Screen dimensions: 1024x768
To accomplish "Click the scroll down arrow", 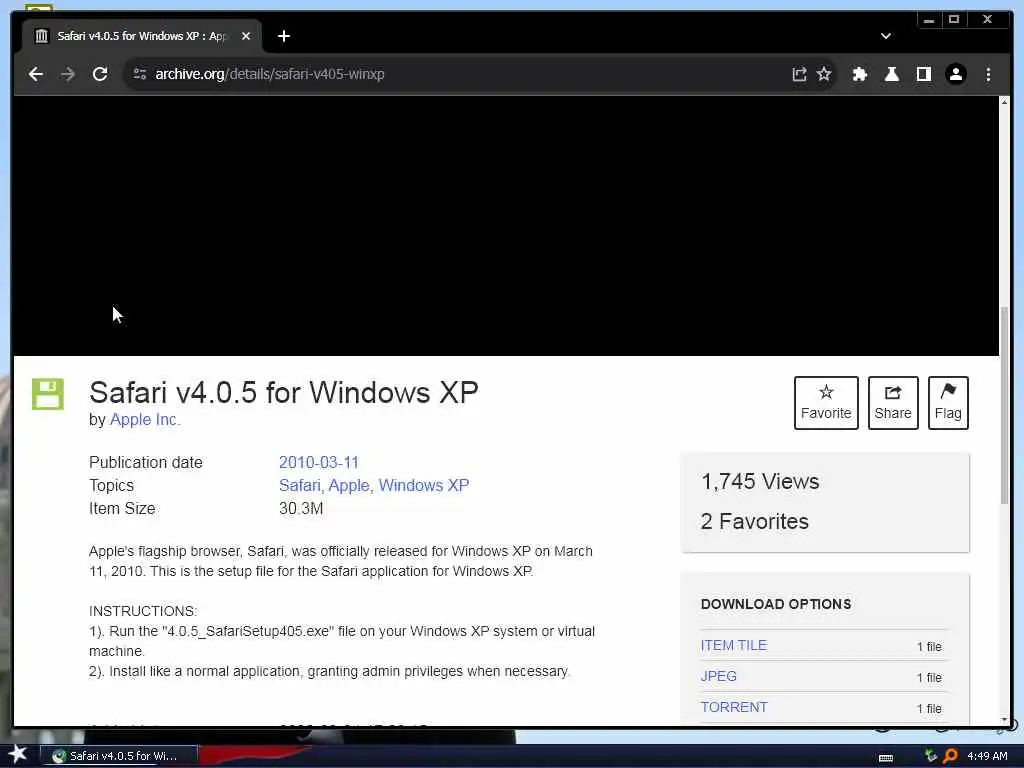I will (x=1004, y=719).
